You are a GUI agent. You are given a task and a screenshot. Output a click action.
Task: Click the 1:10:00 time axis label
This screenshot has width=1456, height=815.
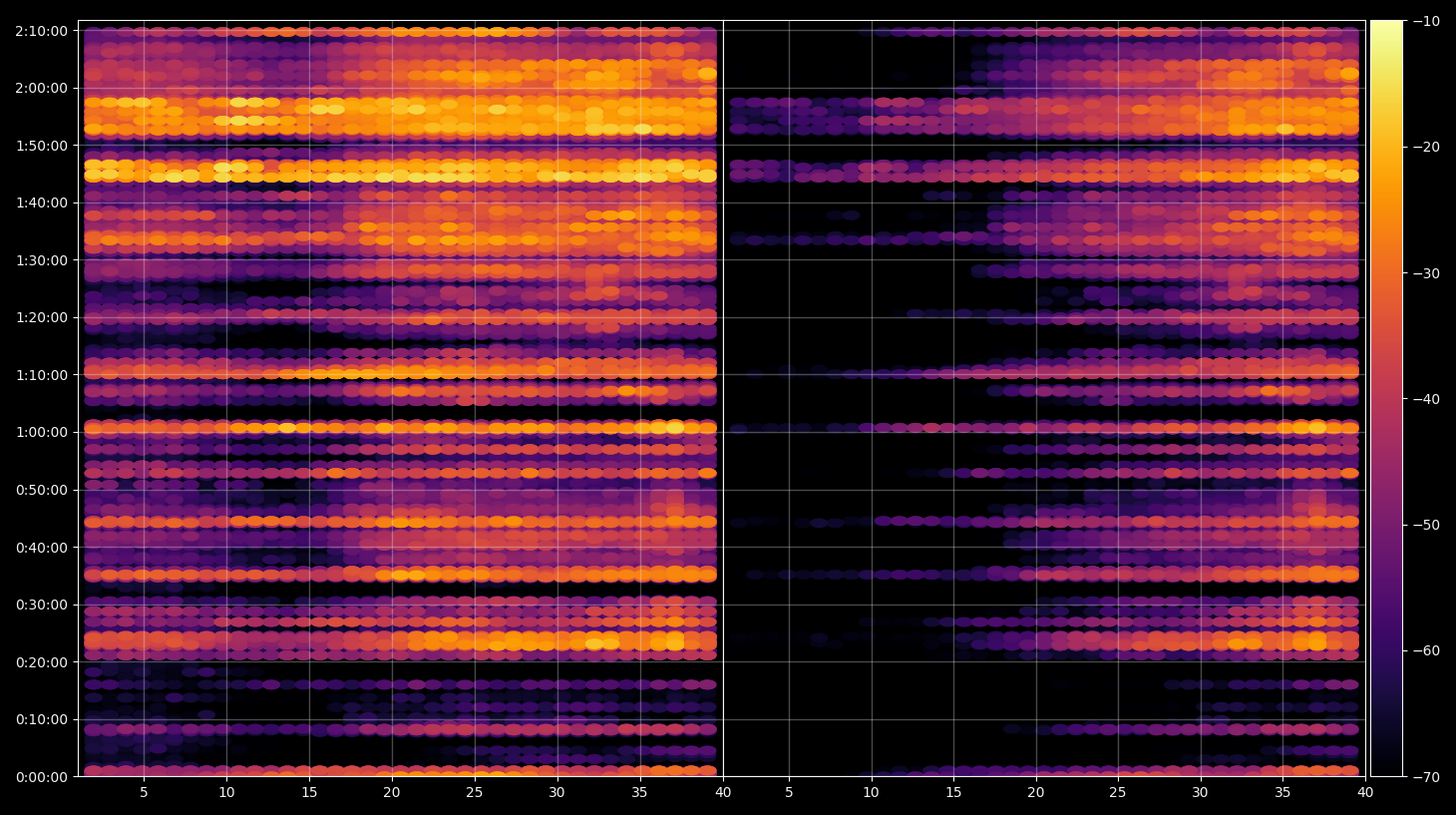pos(41,375)
